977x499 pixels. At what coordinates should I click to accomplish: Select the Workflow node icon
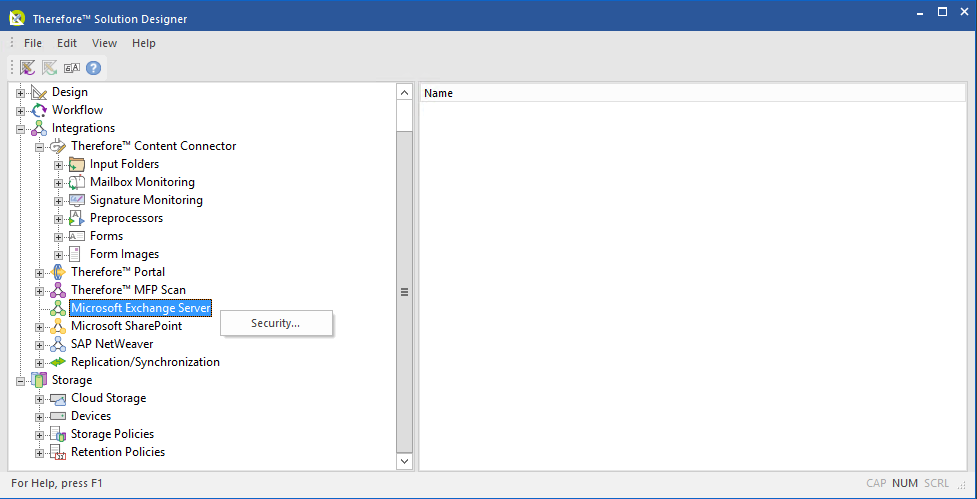(39, 110)
